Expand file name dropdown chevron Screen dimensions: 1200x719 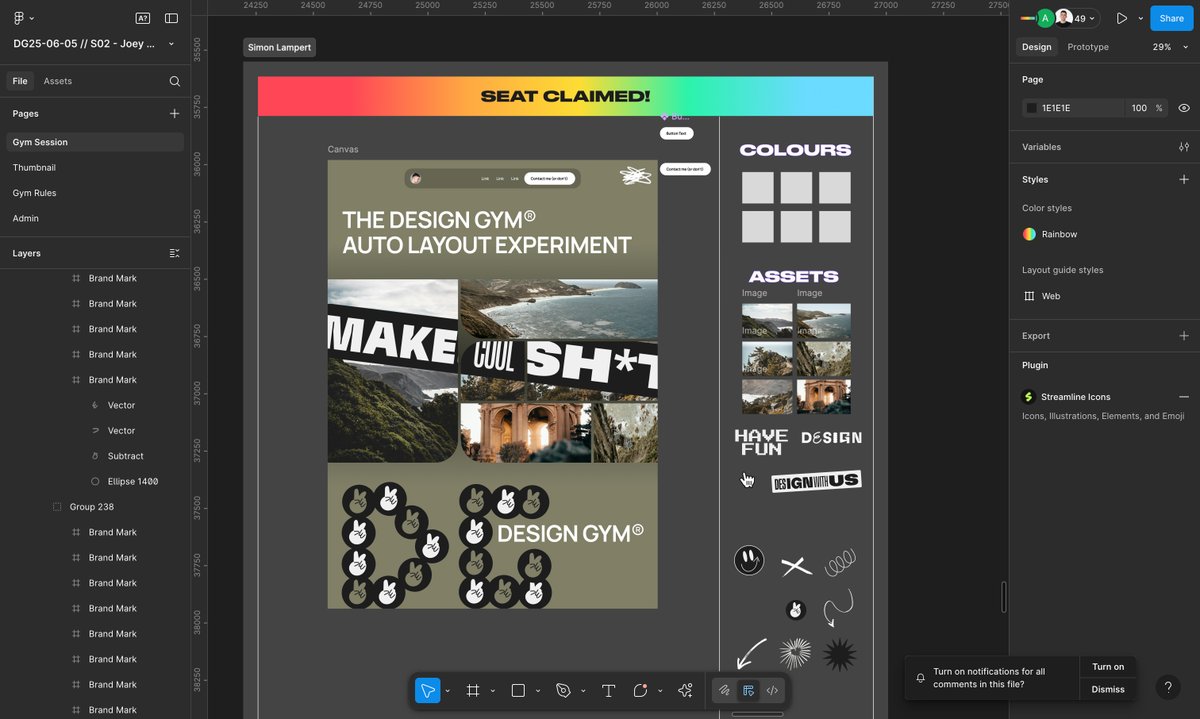pyautogui.click(x=171, y=44)
